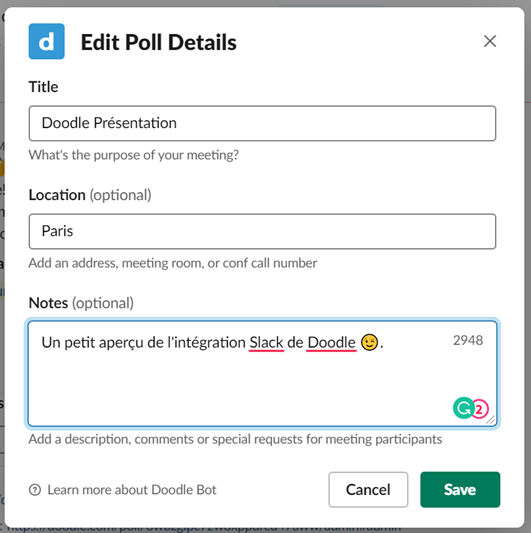Save the poll details
531x533 pixels.
click(x=460, y=489)
